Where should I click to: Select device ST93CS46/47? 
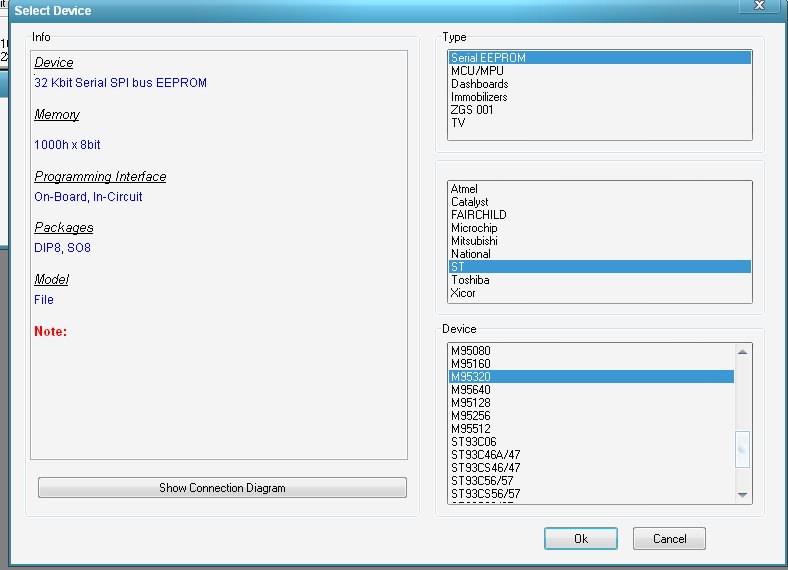(591, 468)
